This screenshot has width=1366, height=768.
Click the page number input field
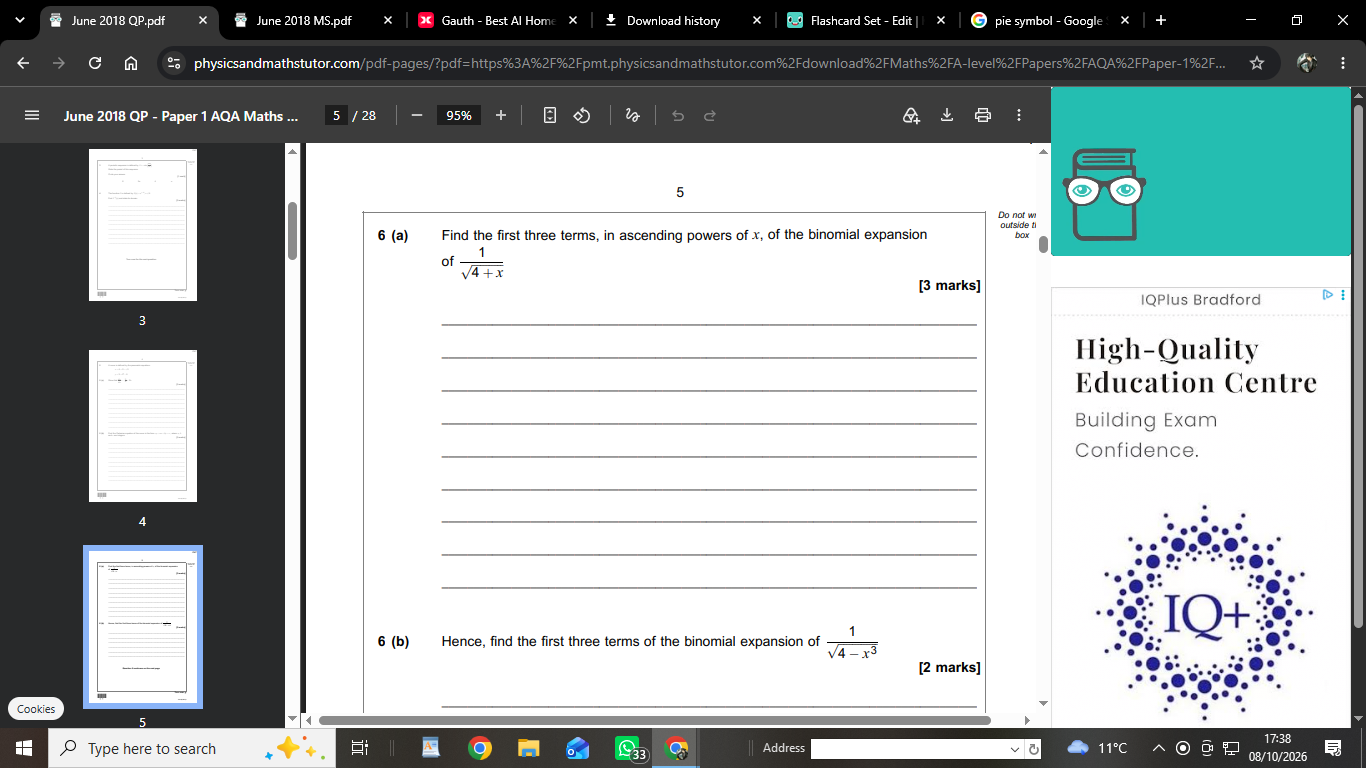coord(337,116)
